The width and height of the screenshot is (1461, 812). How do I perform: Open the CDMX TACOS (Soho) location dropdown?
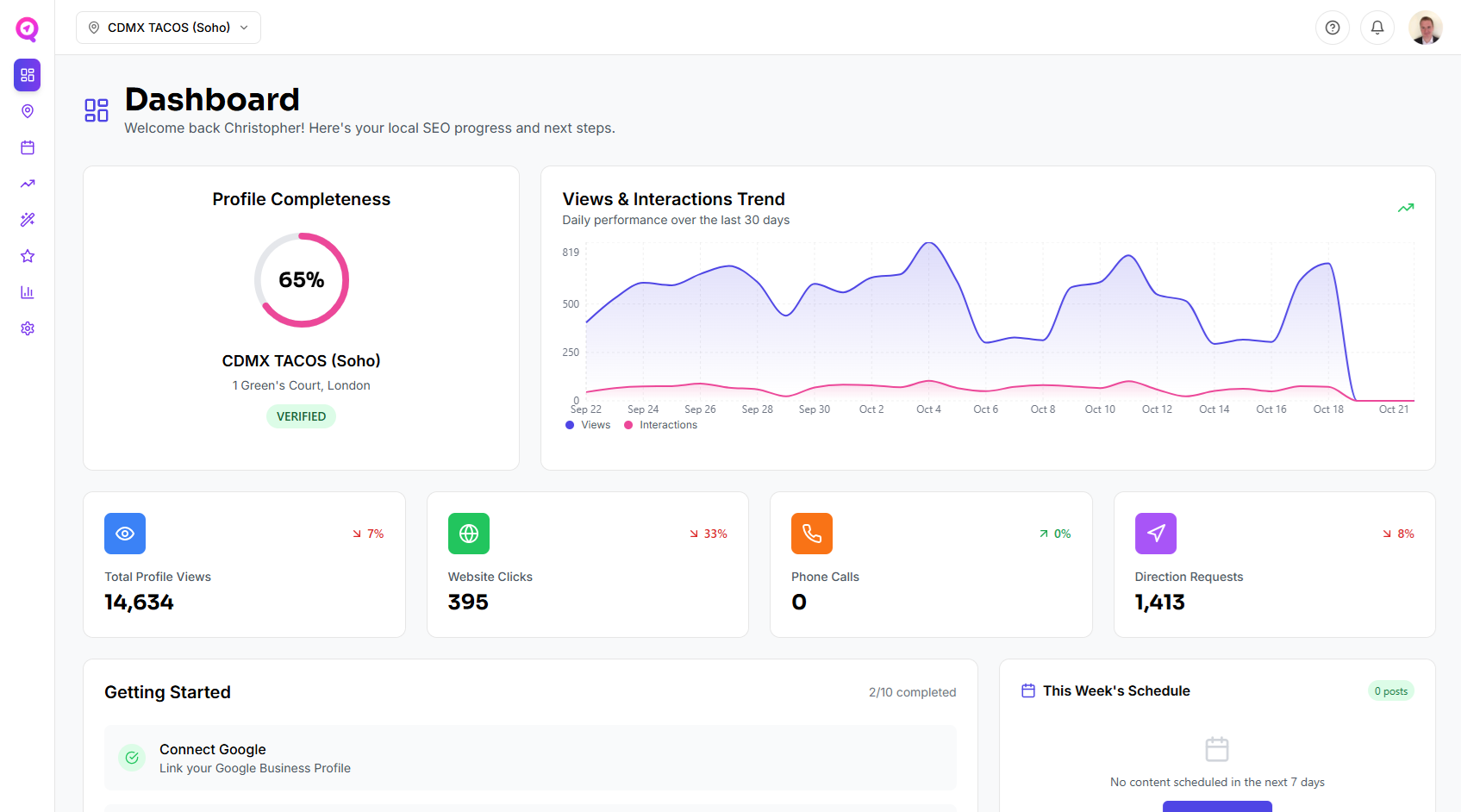pyautogui.click(x=167, y=27)
